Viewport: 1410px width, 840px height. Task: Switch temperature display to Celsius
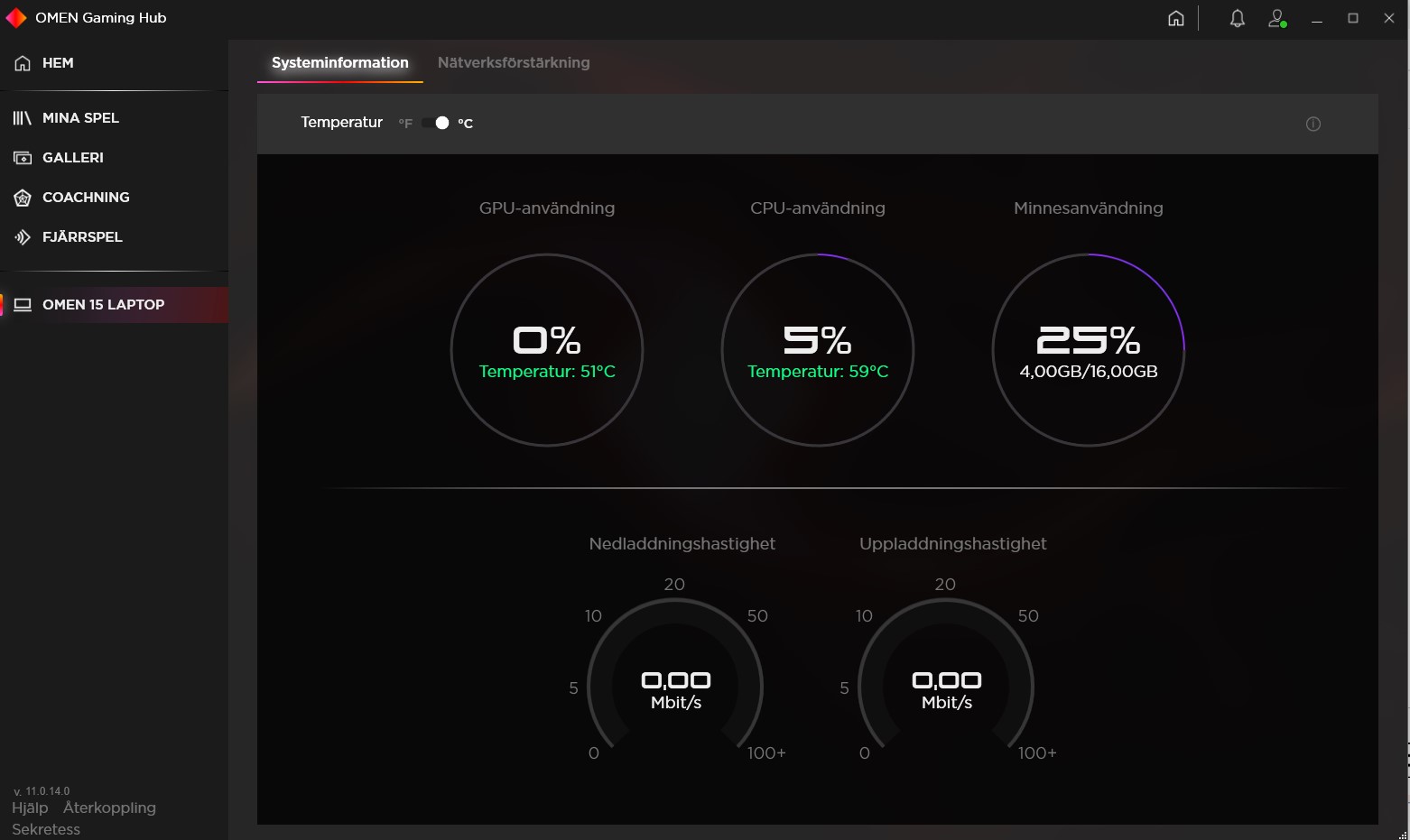click(466, 123)
